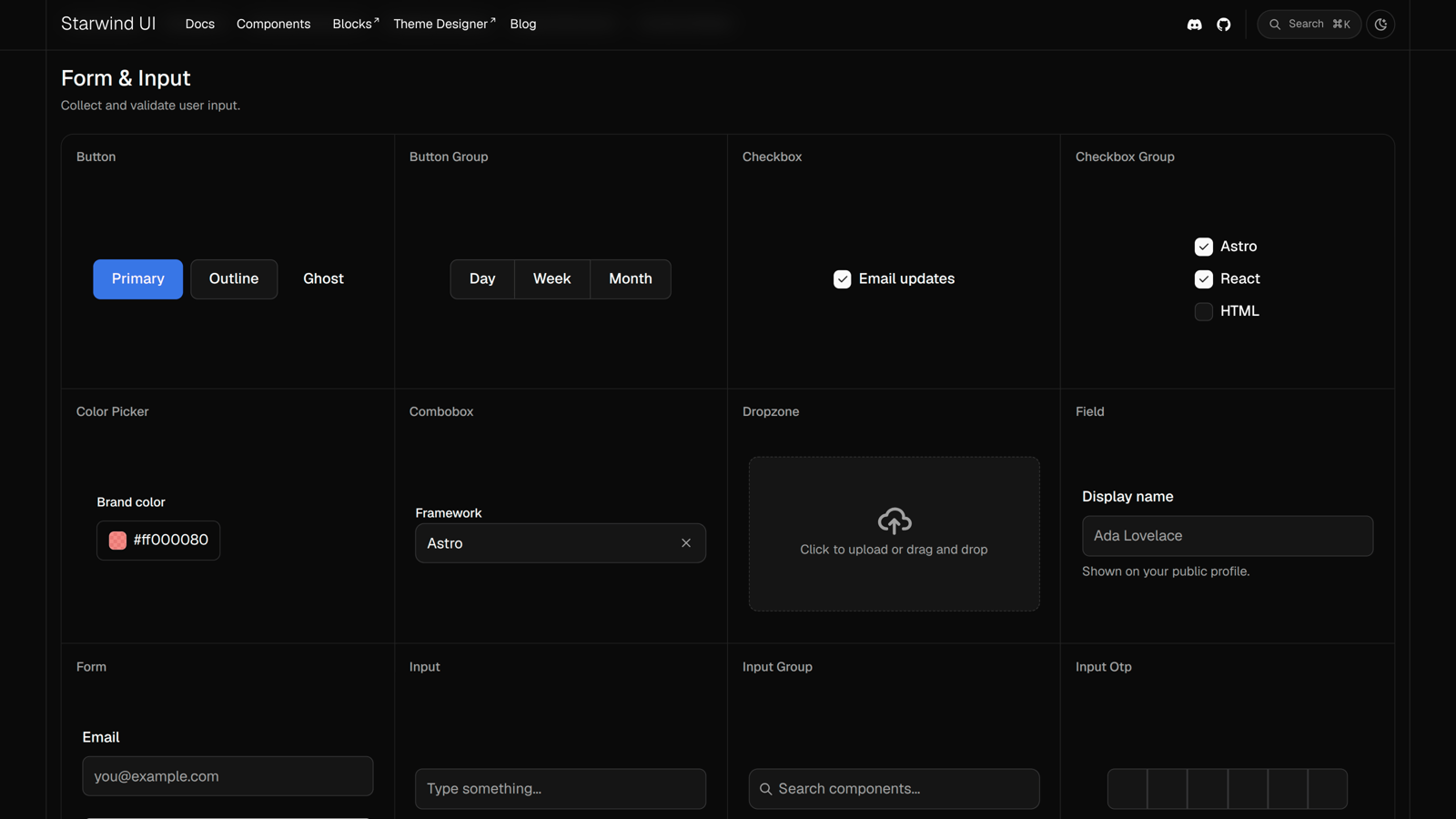Viewport: 1456px width, 819px height.
Task: Select Week in the button group
Action: click(x=552, y=279)
